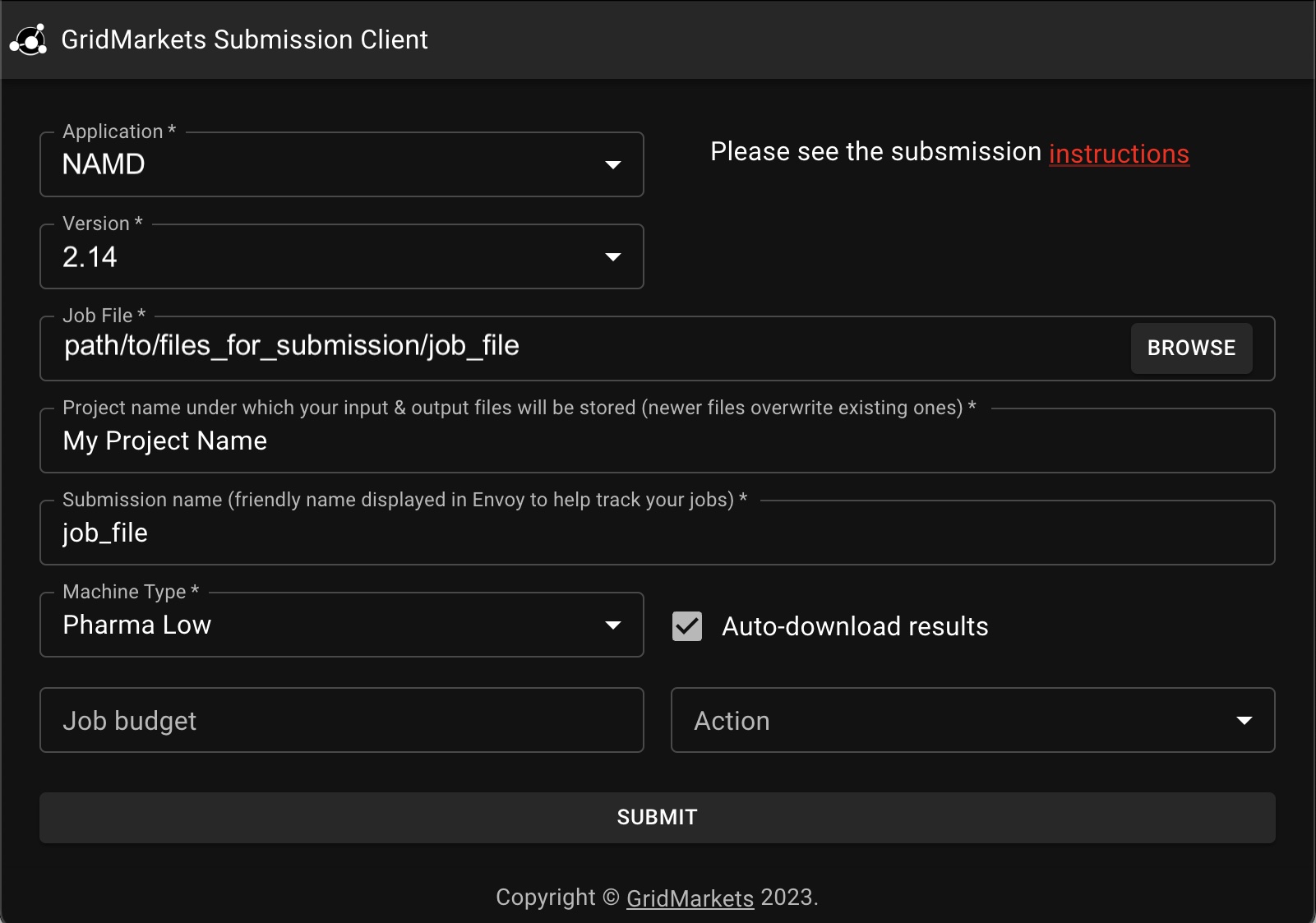The image size is (1316, 923).
Task: Open the Action dropdown
Action: 972,720
